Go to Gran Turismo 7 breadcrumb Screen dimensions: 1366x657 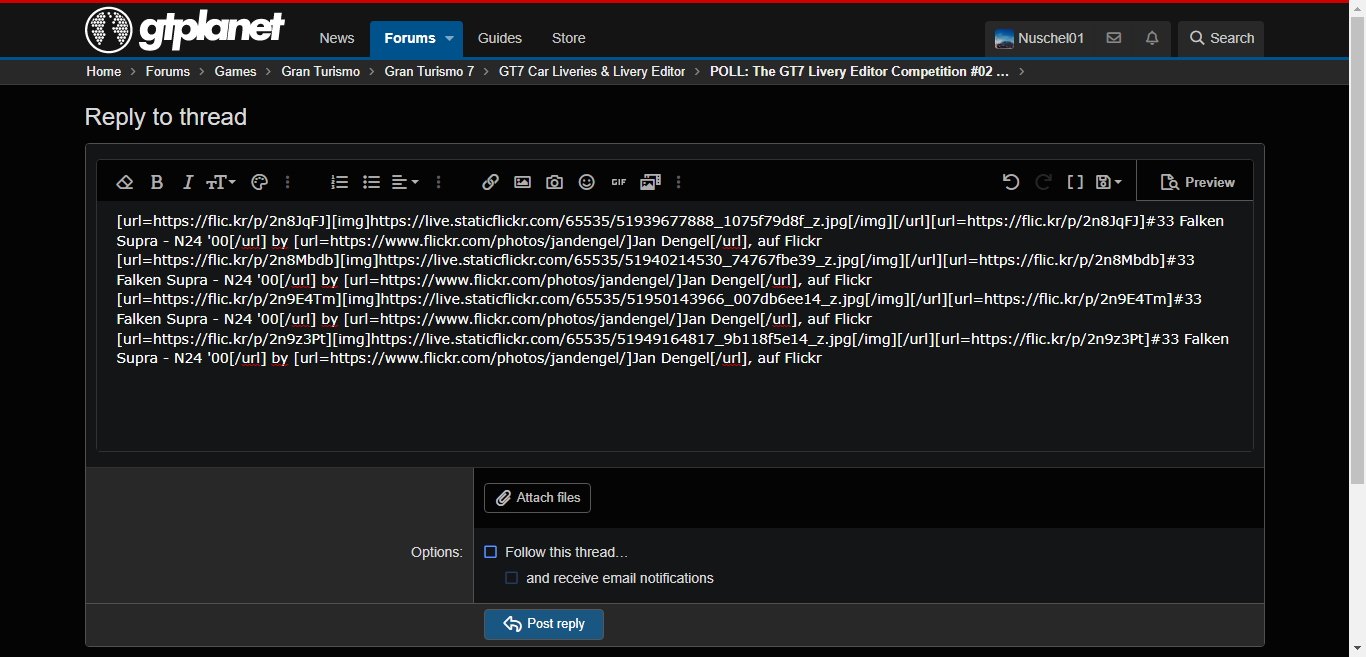430,71
